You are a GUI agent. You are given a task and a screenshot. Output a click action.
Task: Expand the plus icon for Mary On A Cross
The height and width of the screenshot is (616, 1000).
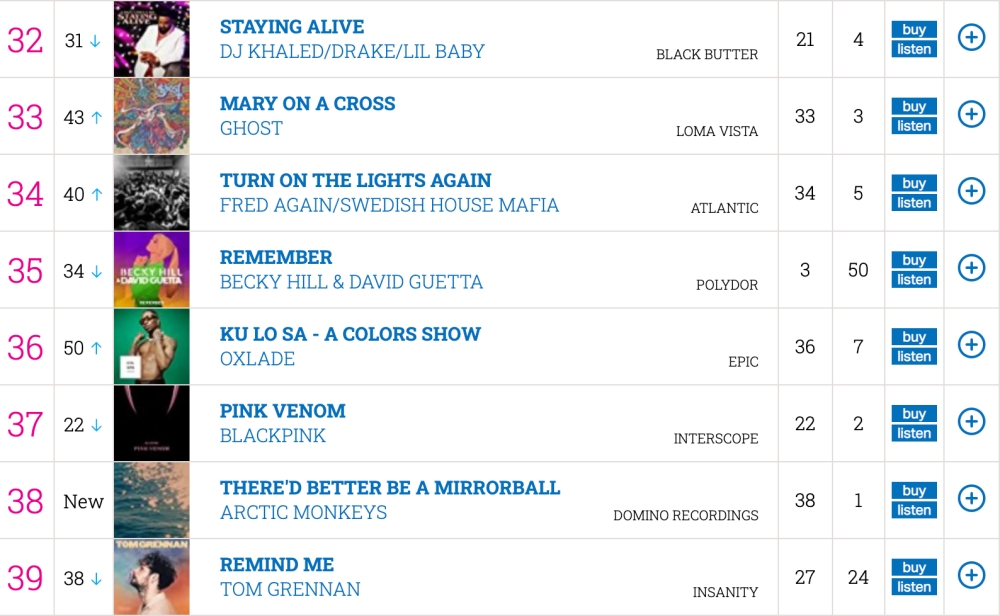coord(971,115)
